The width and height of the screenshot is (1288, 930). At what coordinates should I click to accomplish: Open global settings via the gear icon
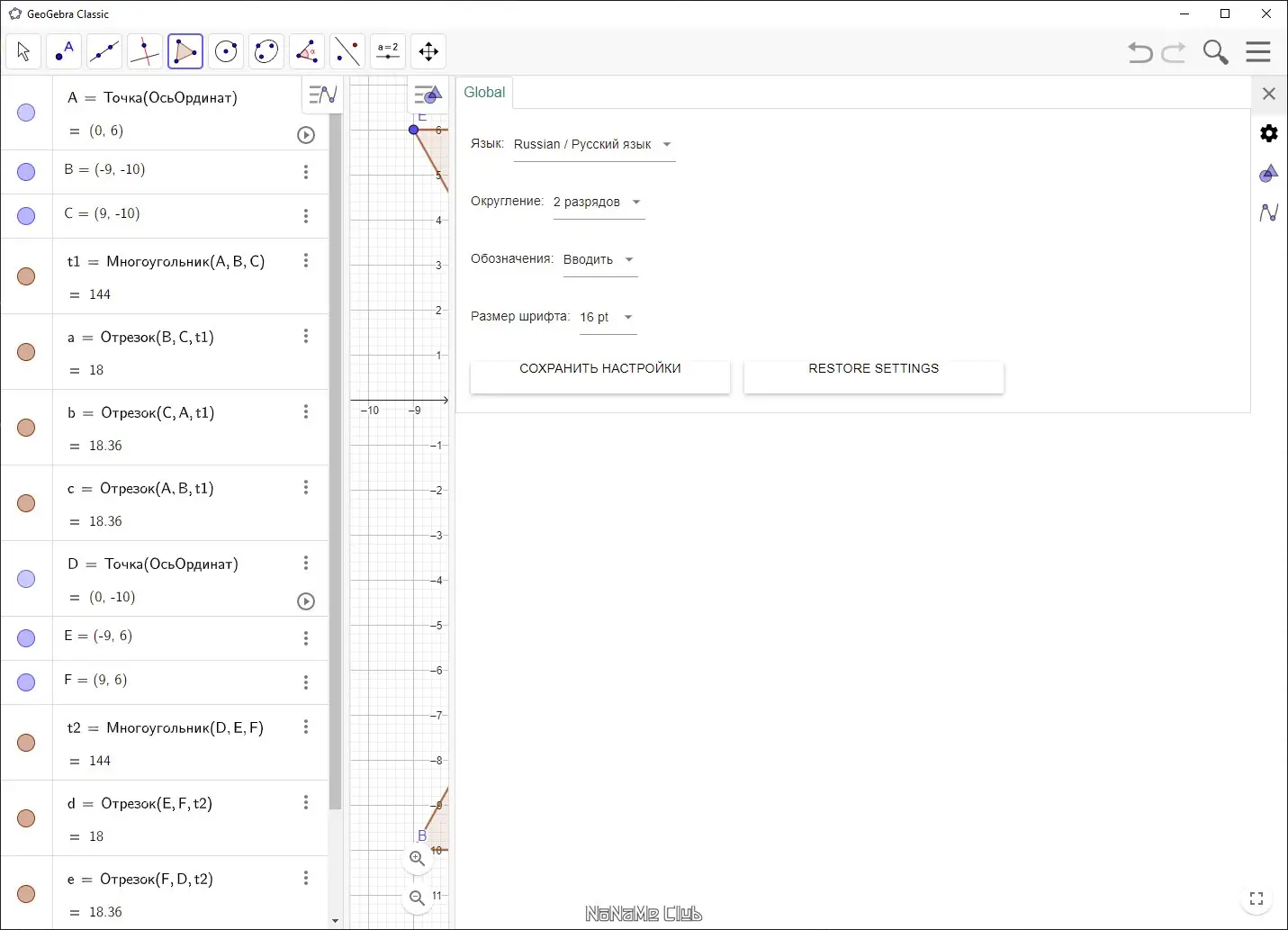click(1269, 133)
